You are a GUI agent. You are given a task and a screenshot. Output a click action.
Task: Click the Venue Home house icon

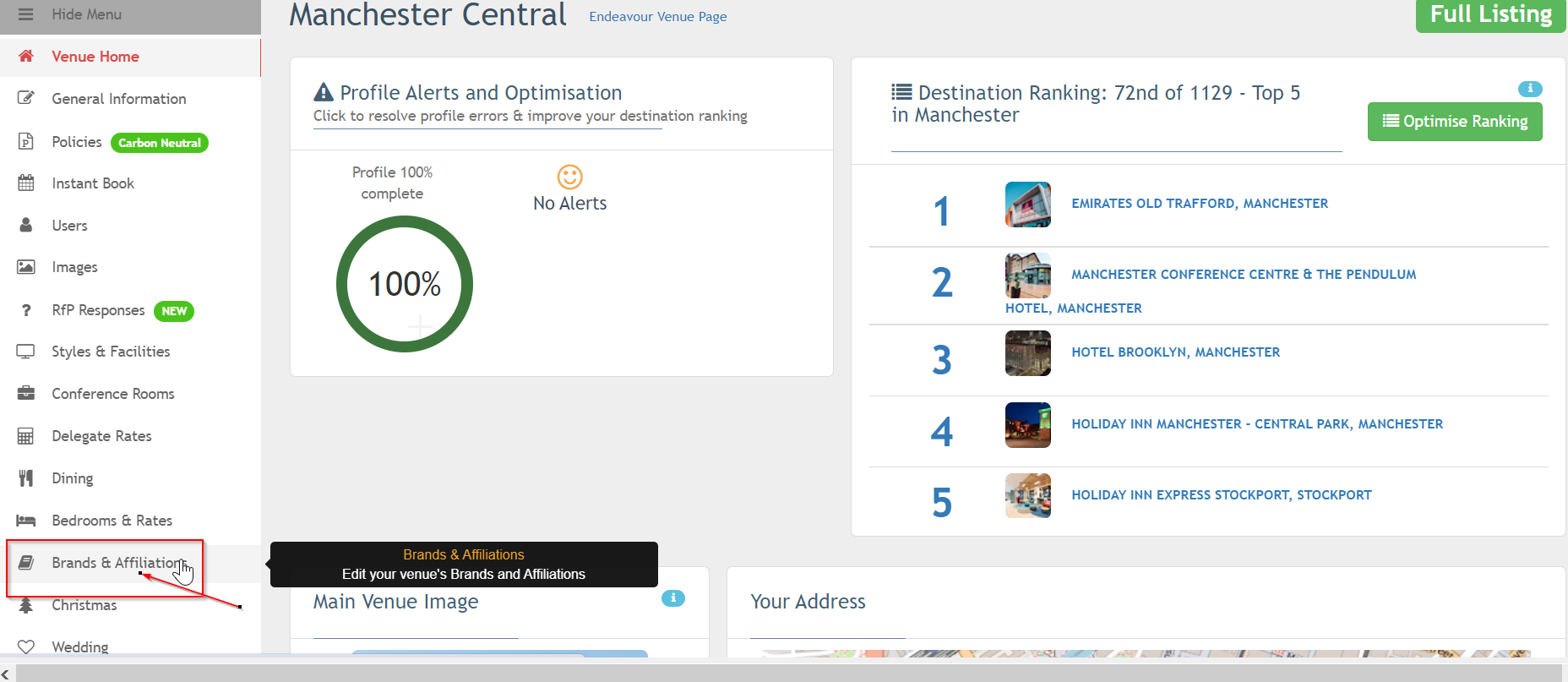[x=26, y=56]
